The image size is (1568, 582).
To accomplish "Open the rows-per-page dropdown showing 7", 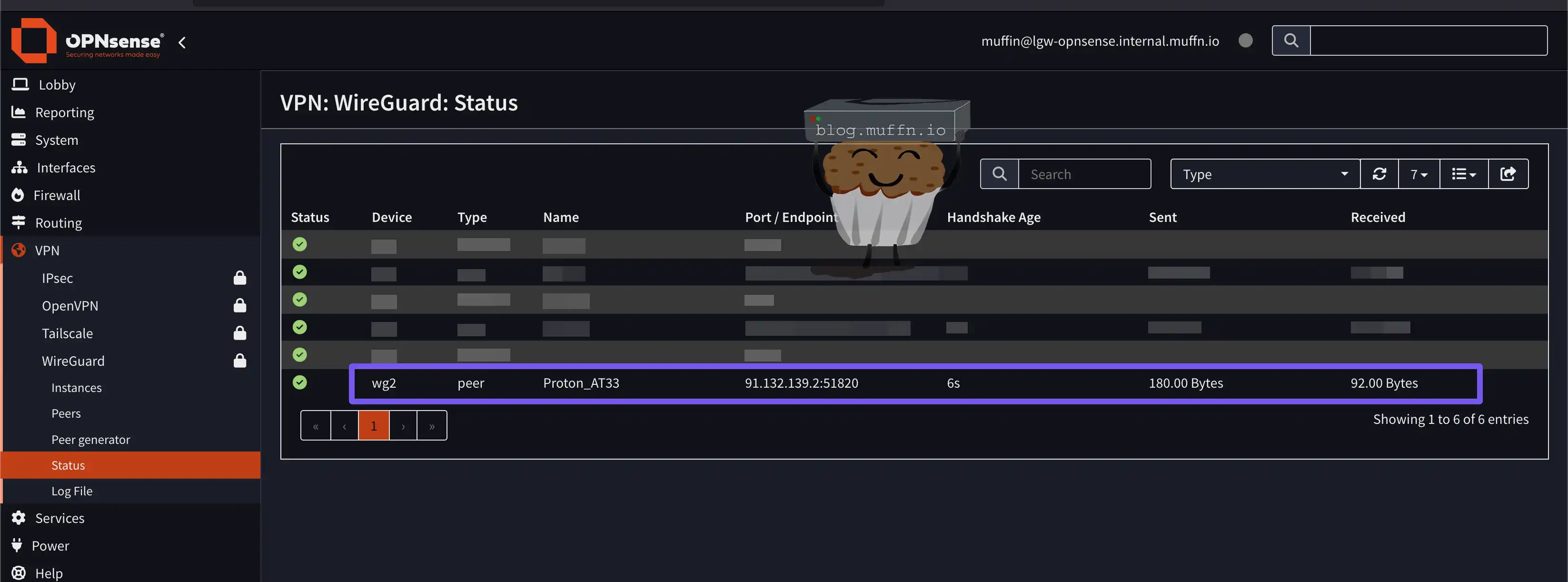I will tap(1418, 174).
